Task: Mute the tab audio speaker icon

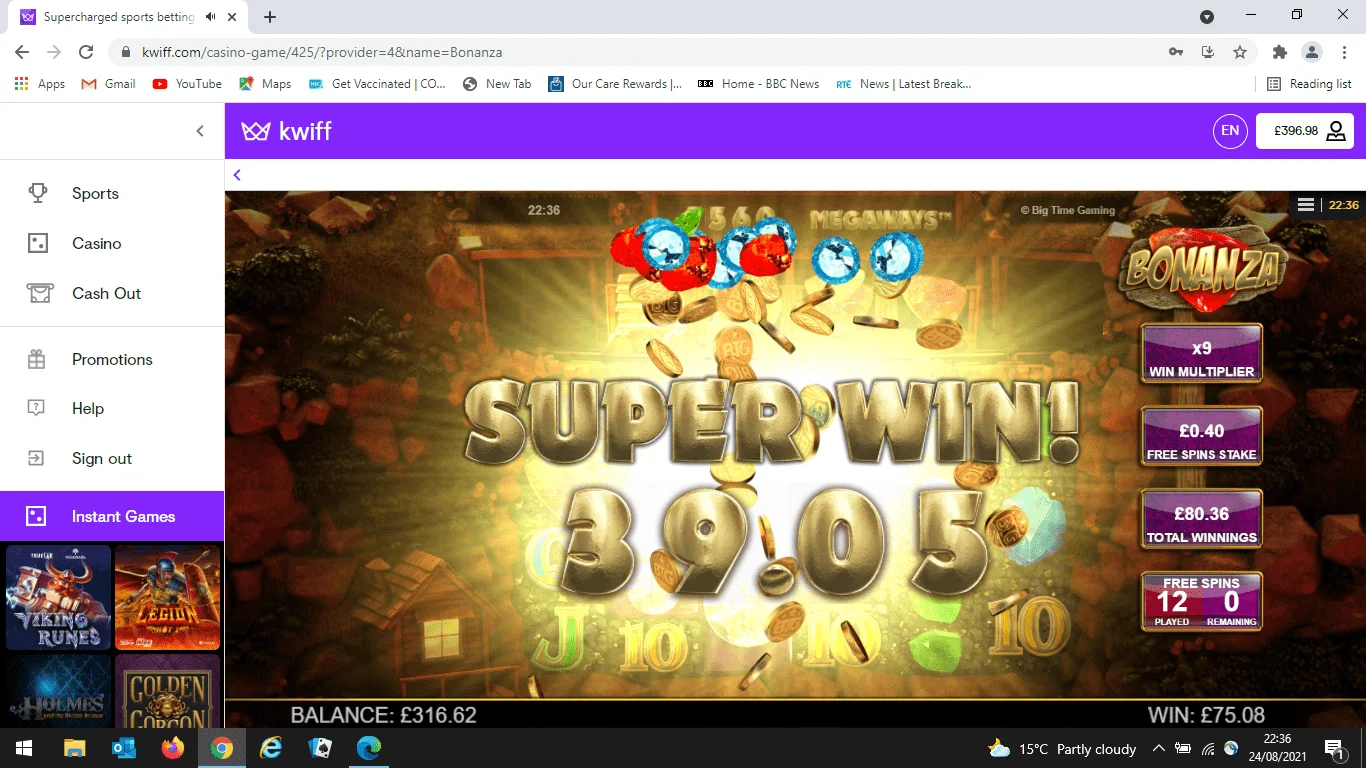Action: (211, 17)
